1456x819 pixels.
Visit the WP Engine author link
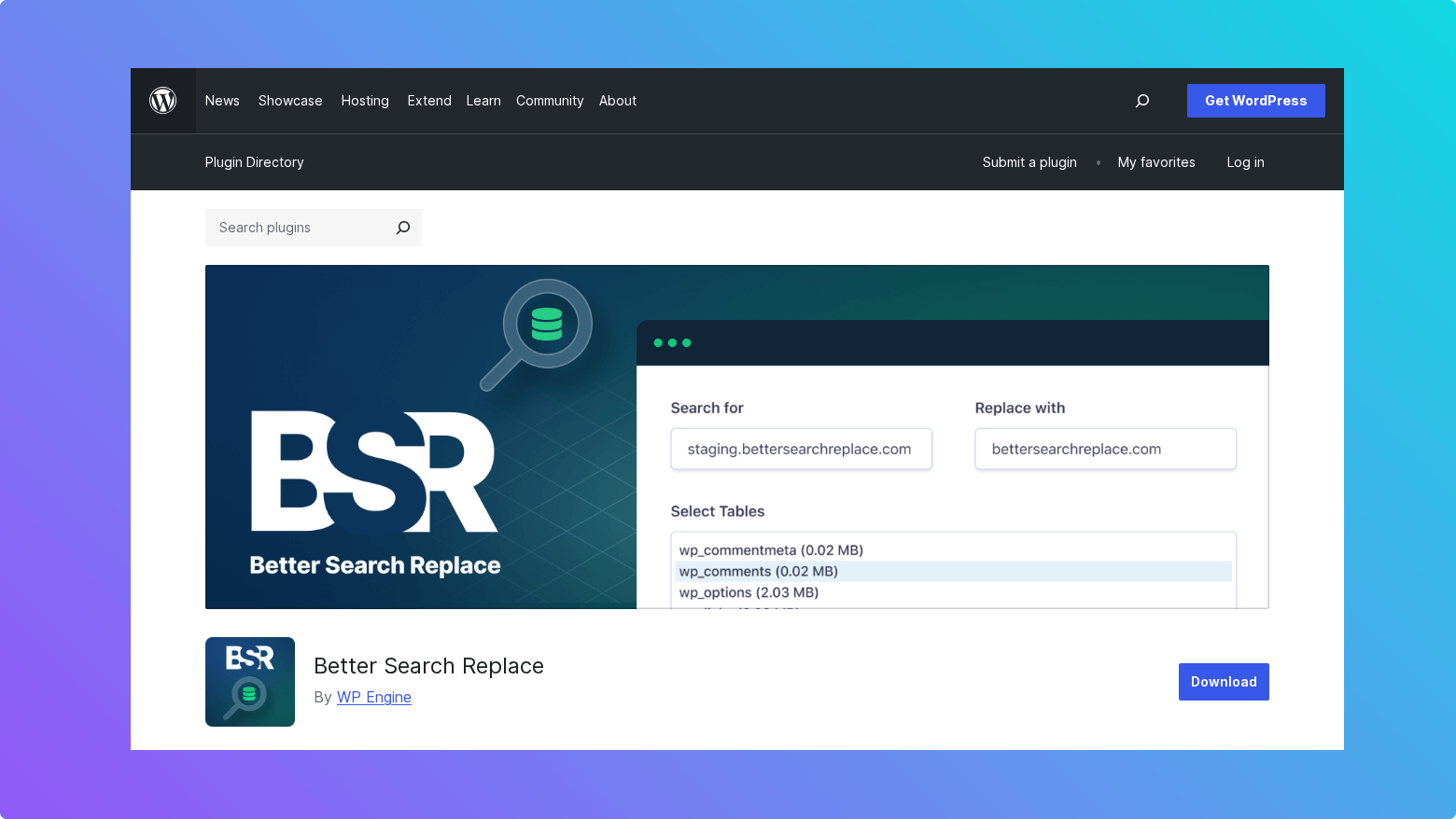tap(373, 697)
